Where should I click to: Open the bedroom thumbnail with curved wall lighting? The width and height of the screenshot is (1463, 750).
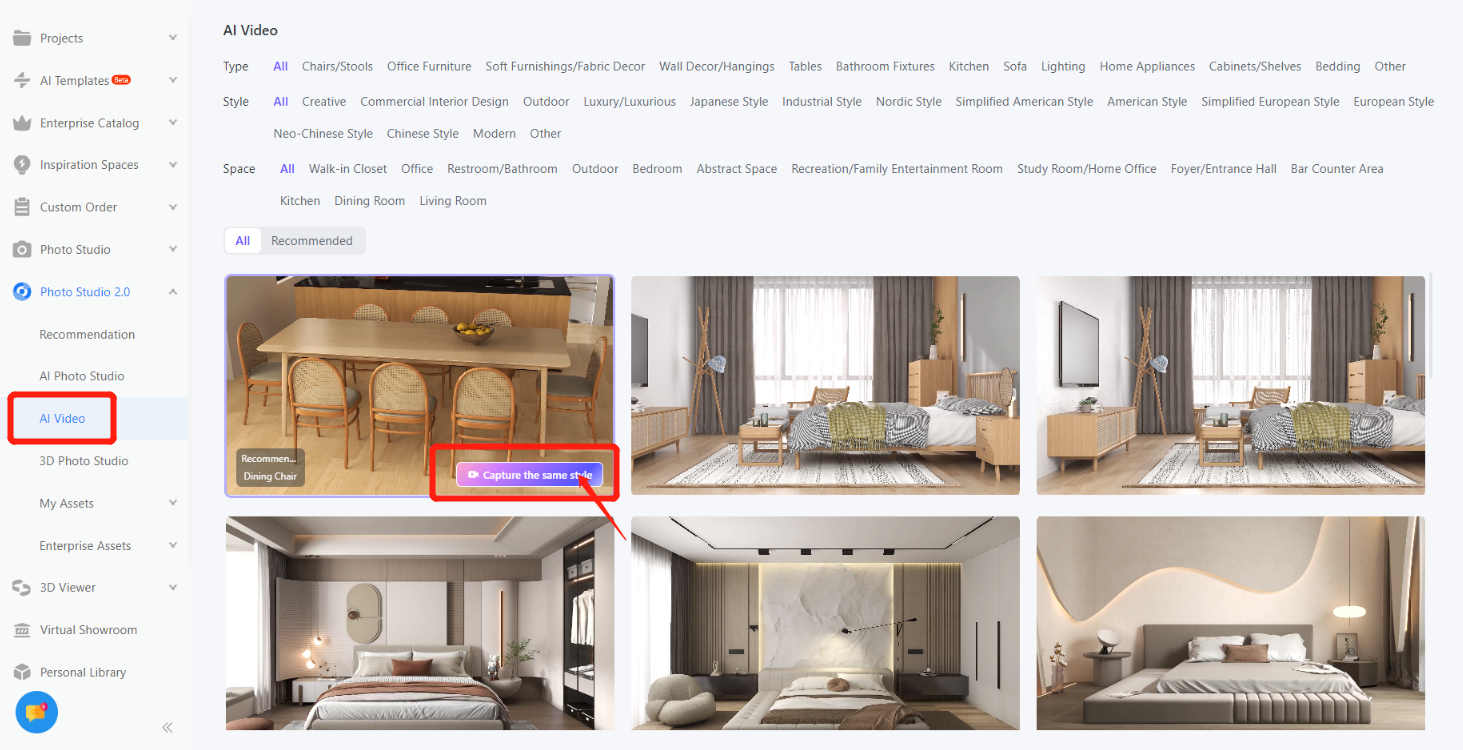[1231, 623]
